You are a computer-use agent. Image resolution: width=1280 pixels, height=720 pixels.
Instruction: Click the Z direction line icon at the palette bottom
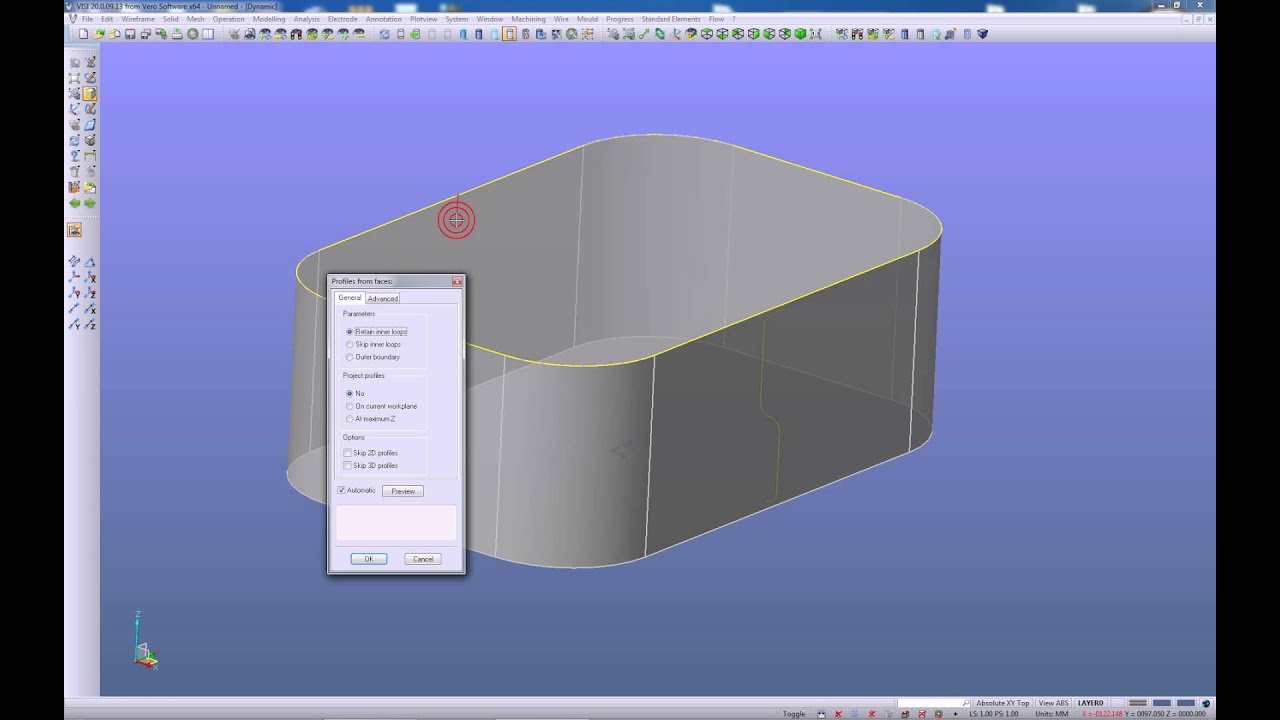(90, 324)
